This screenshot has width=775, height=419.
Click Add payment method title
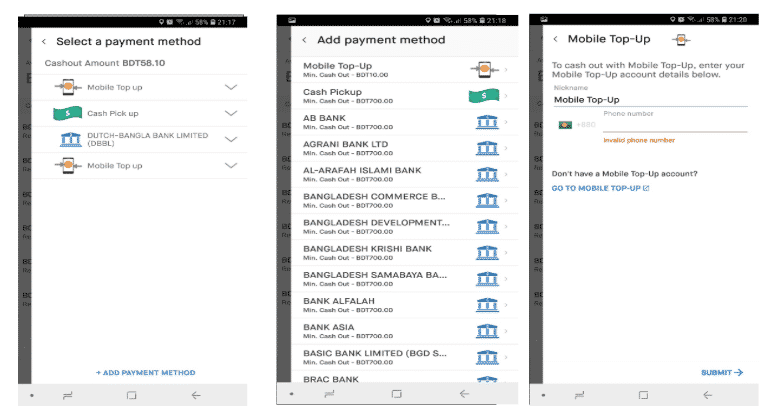click(x=381, y=40)
